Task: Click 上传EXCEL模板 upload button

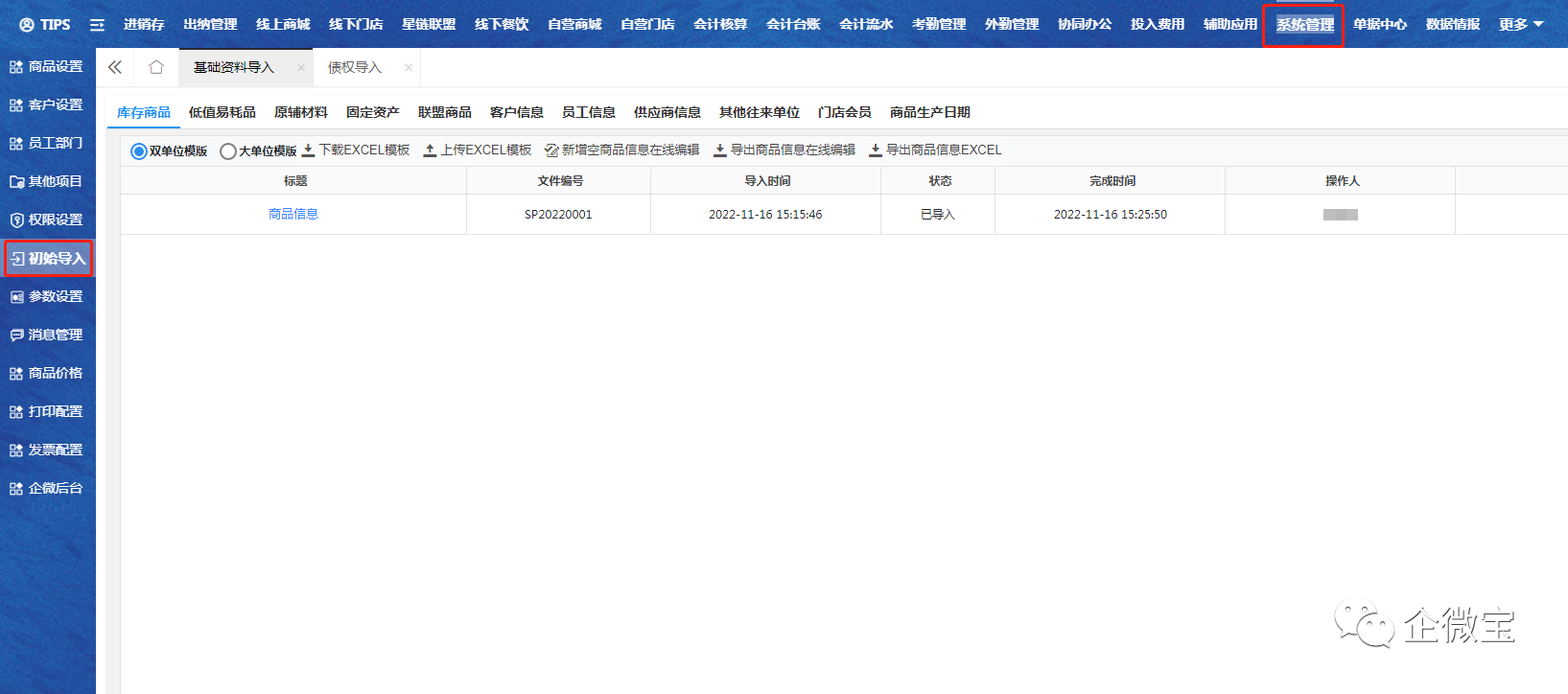Action: pos(478,150)
